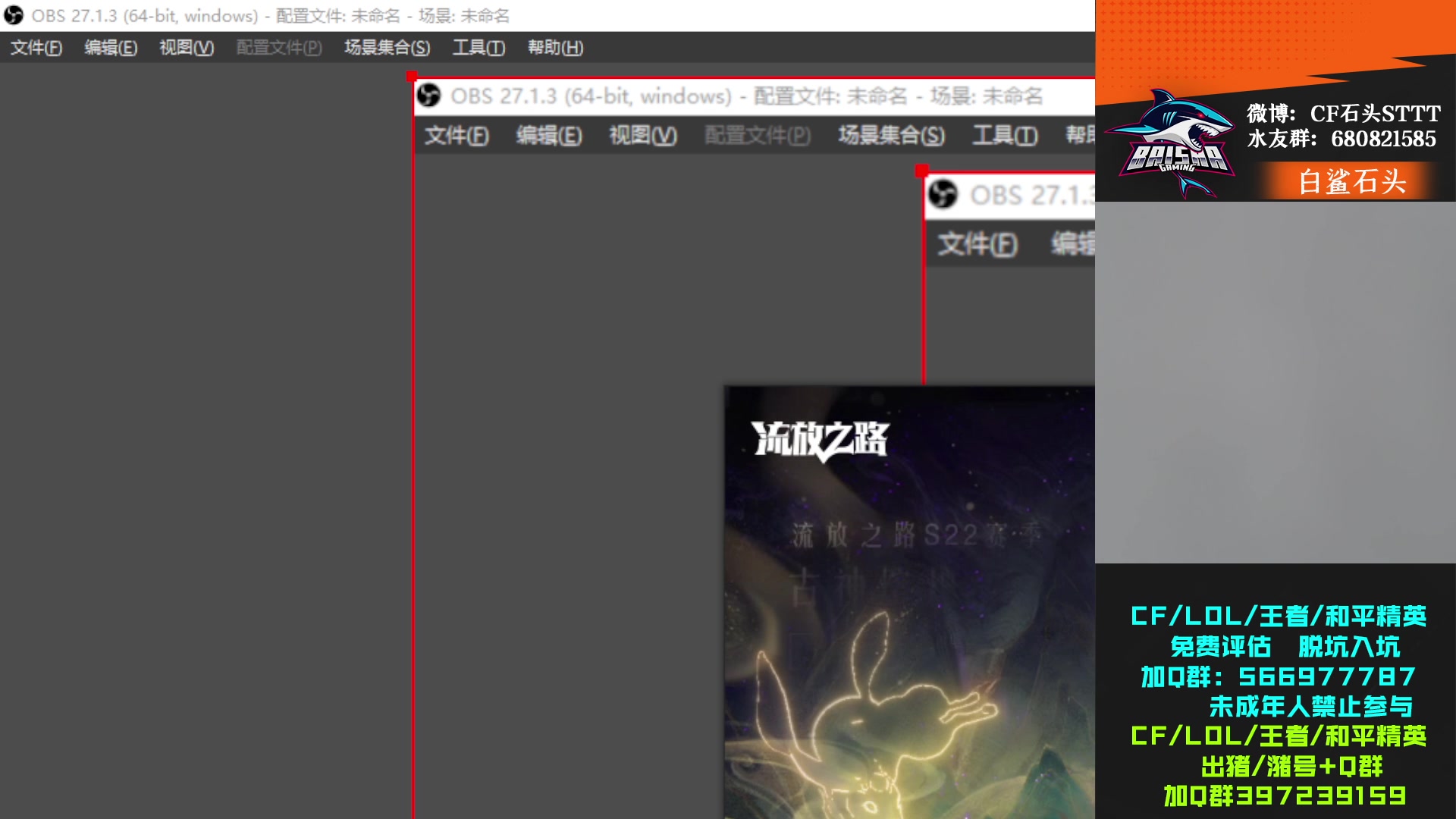
Task: Click the outer OBS 27.1.3 window title text
Action: (x=271, y=16)
